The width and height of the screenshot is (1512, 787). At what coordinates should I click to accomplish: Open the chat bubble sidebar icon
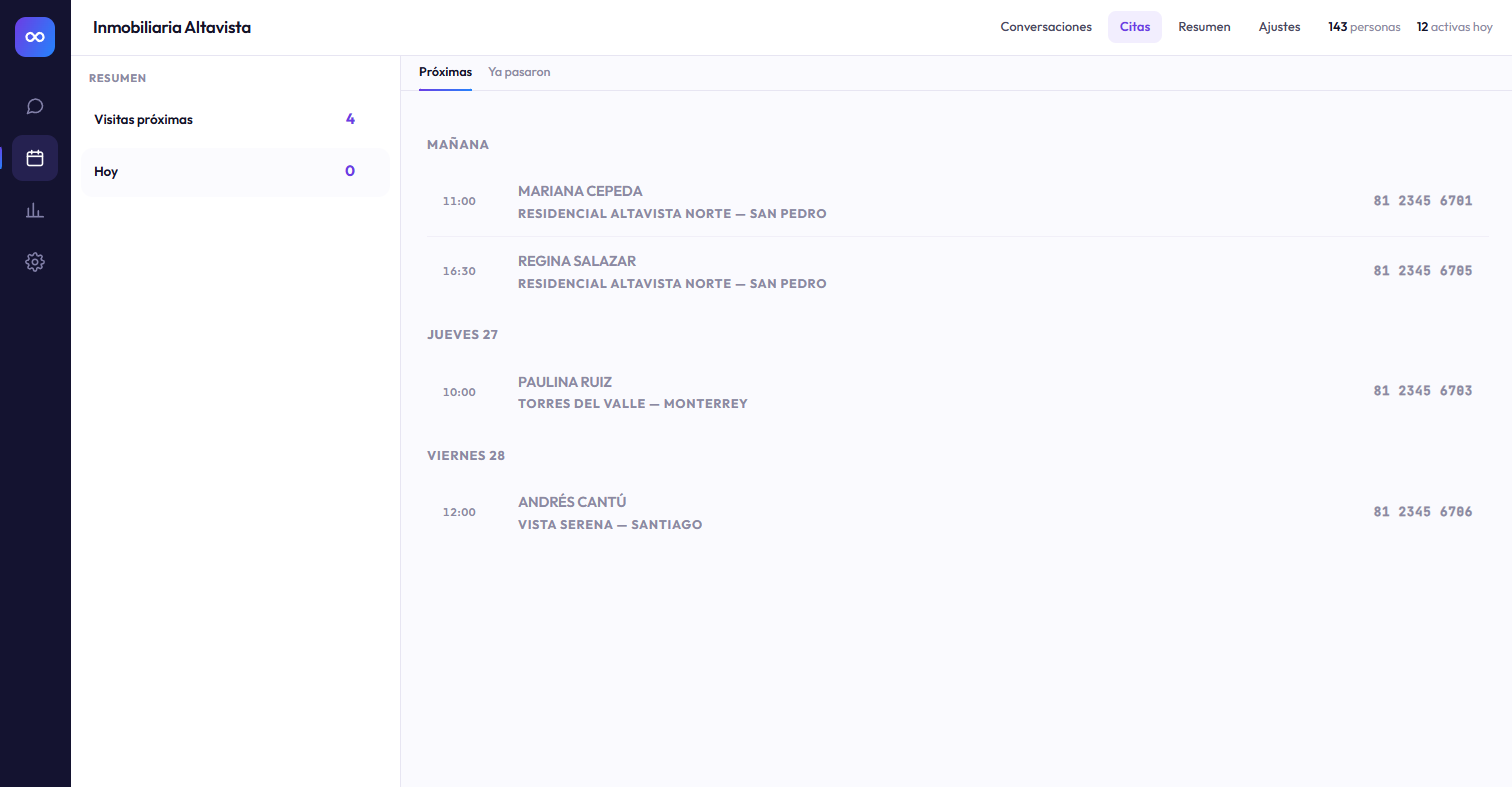point(35,106)
